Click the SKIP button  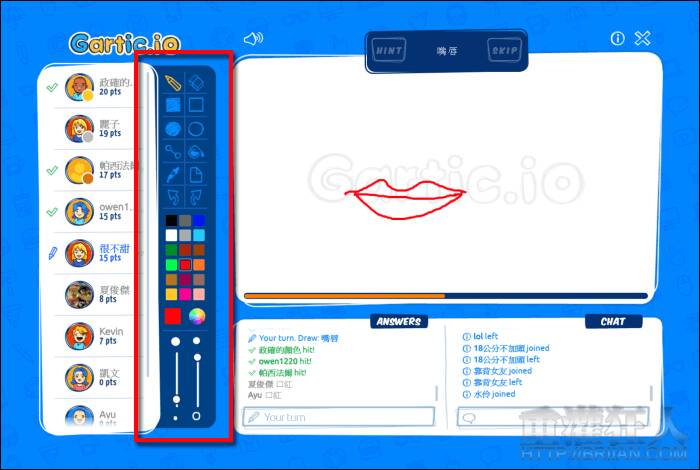504,50
